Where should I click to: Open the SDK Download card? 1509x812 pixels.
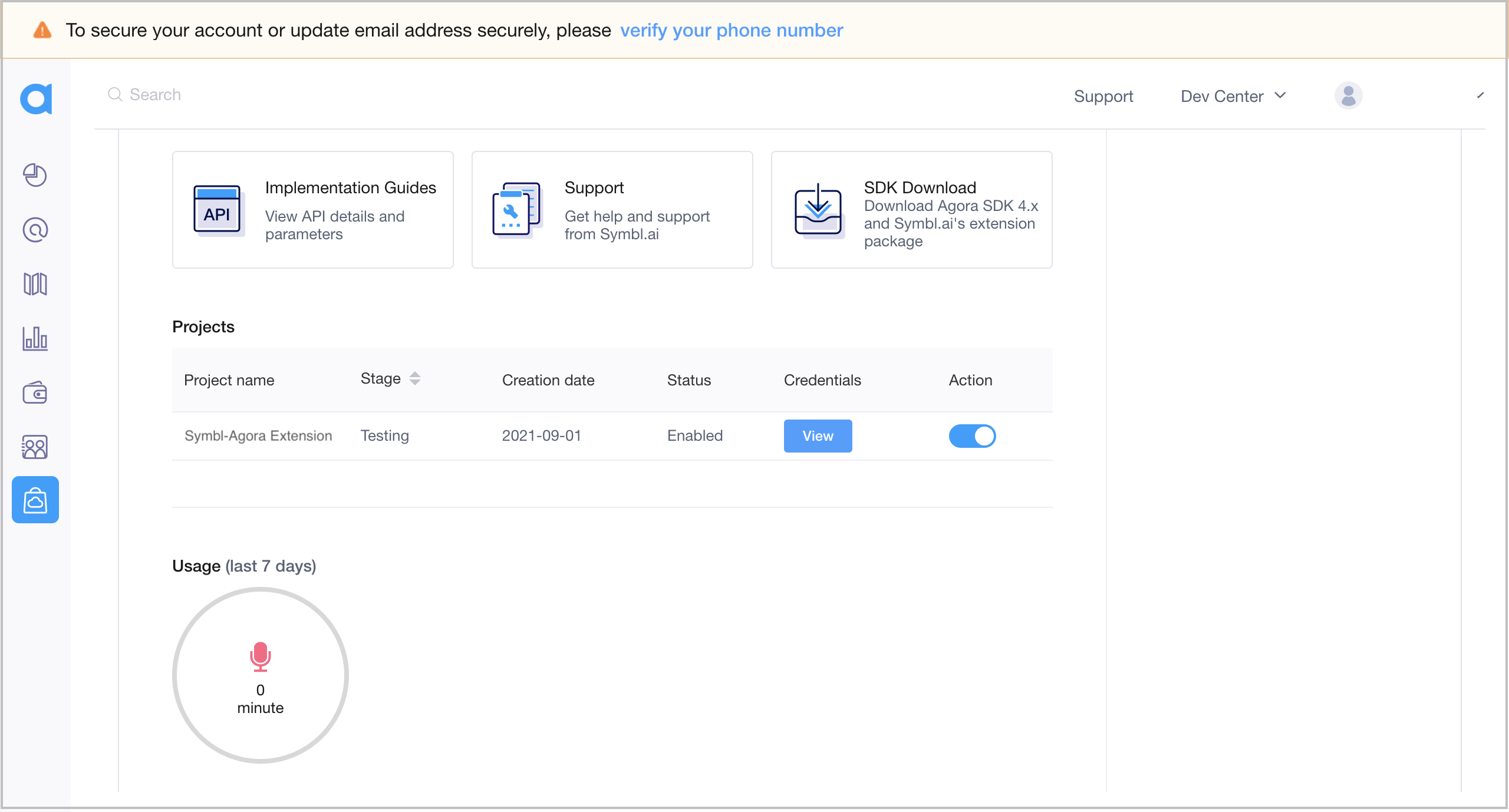coord(911,210)
